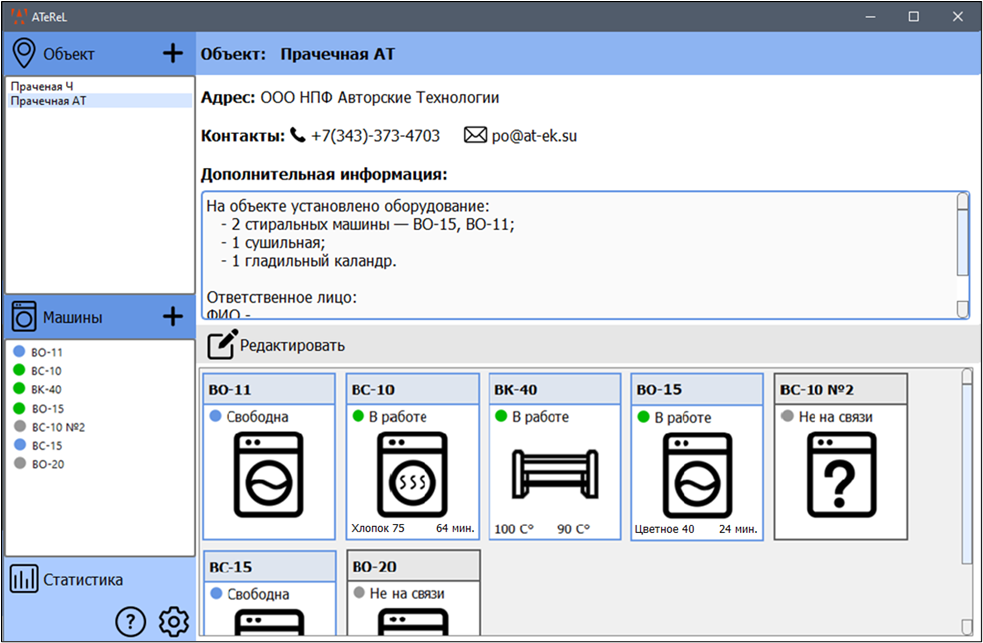Maximize the ATeReL window

pos(913,16)
